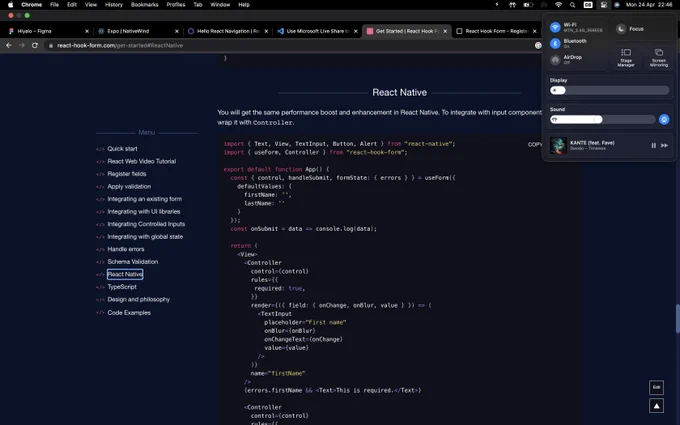The image size is (680, 425).
Task: Open the File menu
Action: 54,5
